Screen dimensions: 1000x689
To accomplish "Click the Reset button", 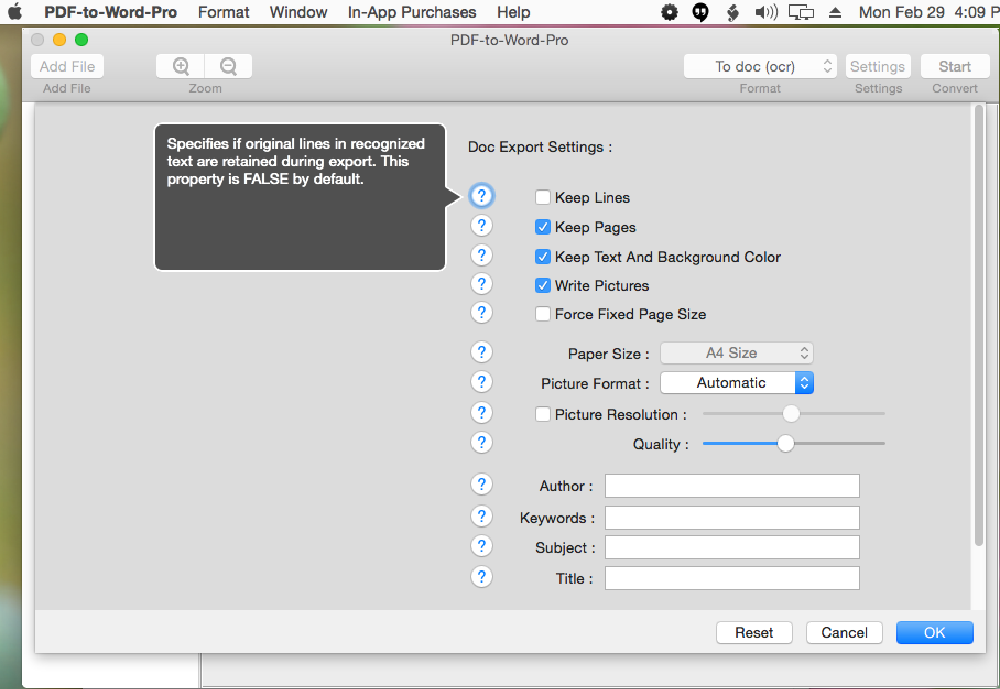I will tap(754, 632).
